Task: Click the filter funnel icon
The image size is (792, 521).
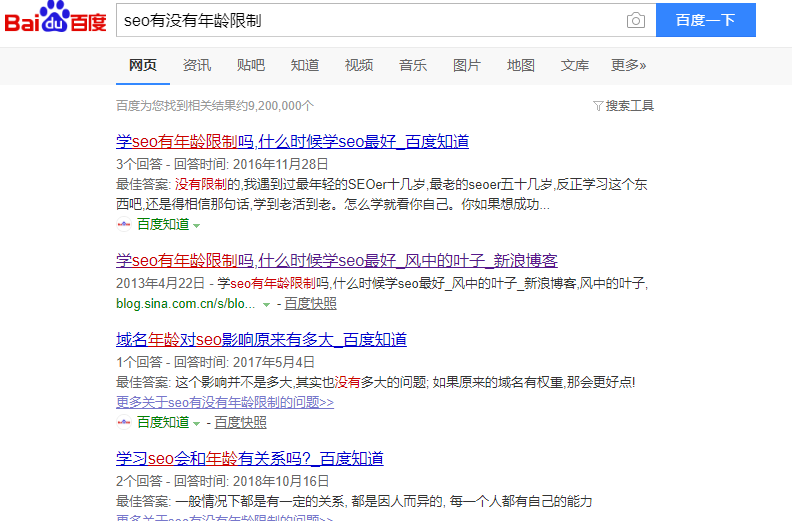Action: (x=598, y=106)
